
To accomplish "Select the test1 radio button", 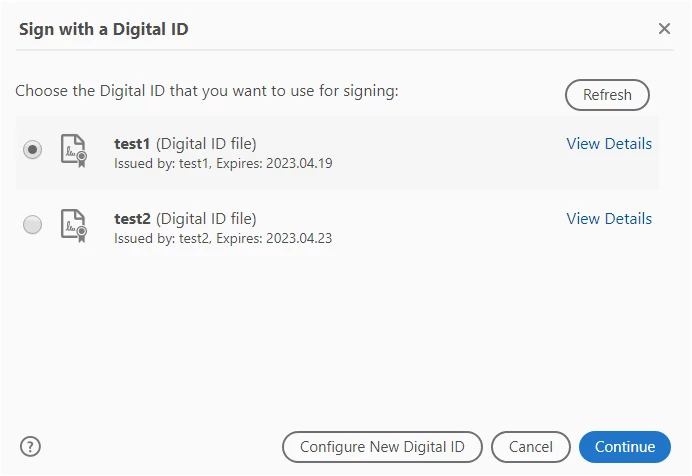I will [33, 150].
